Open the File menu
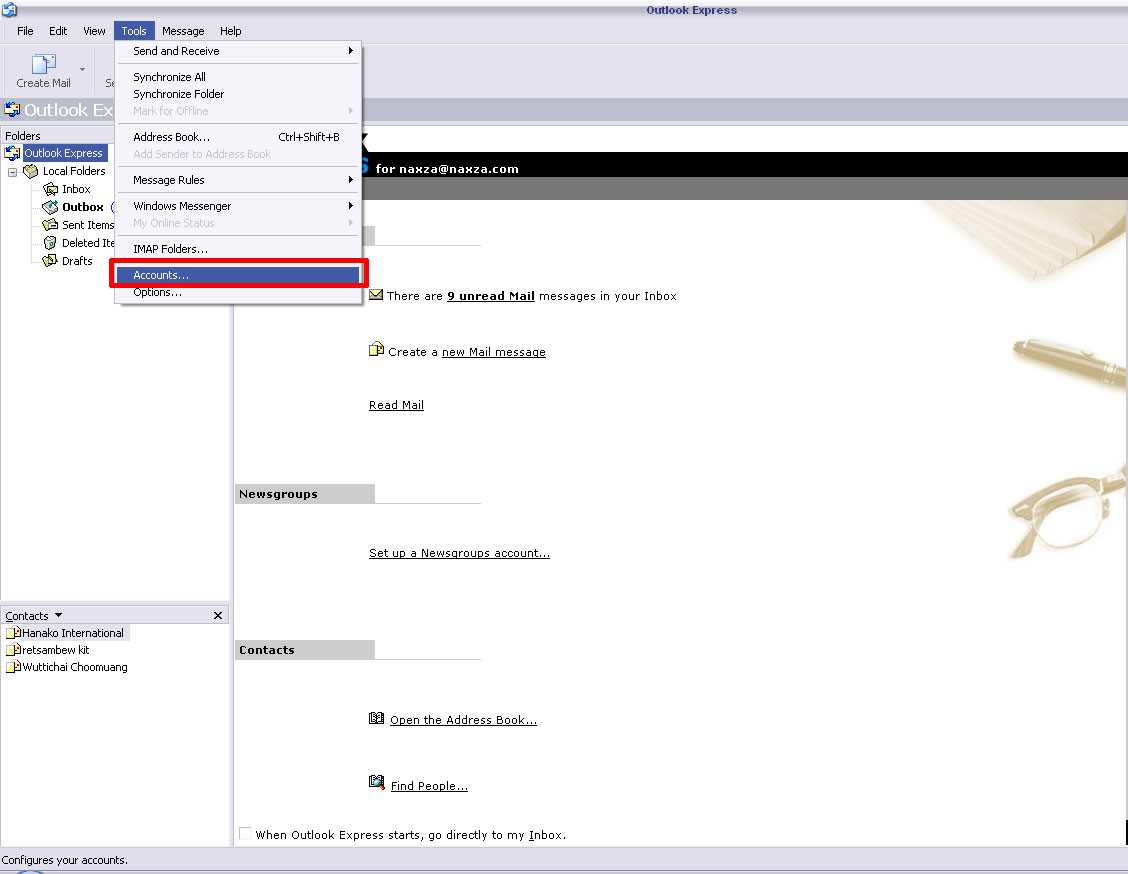The width and height of the screenshot is (1128, 874). coord(25,31)
